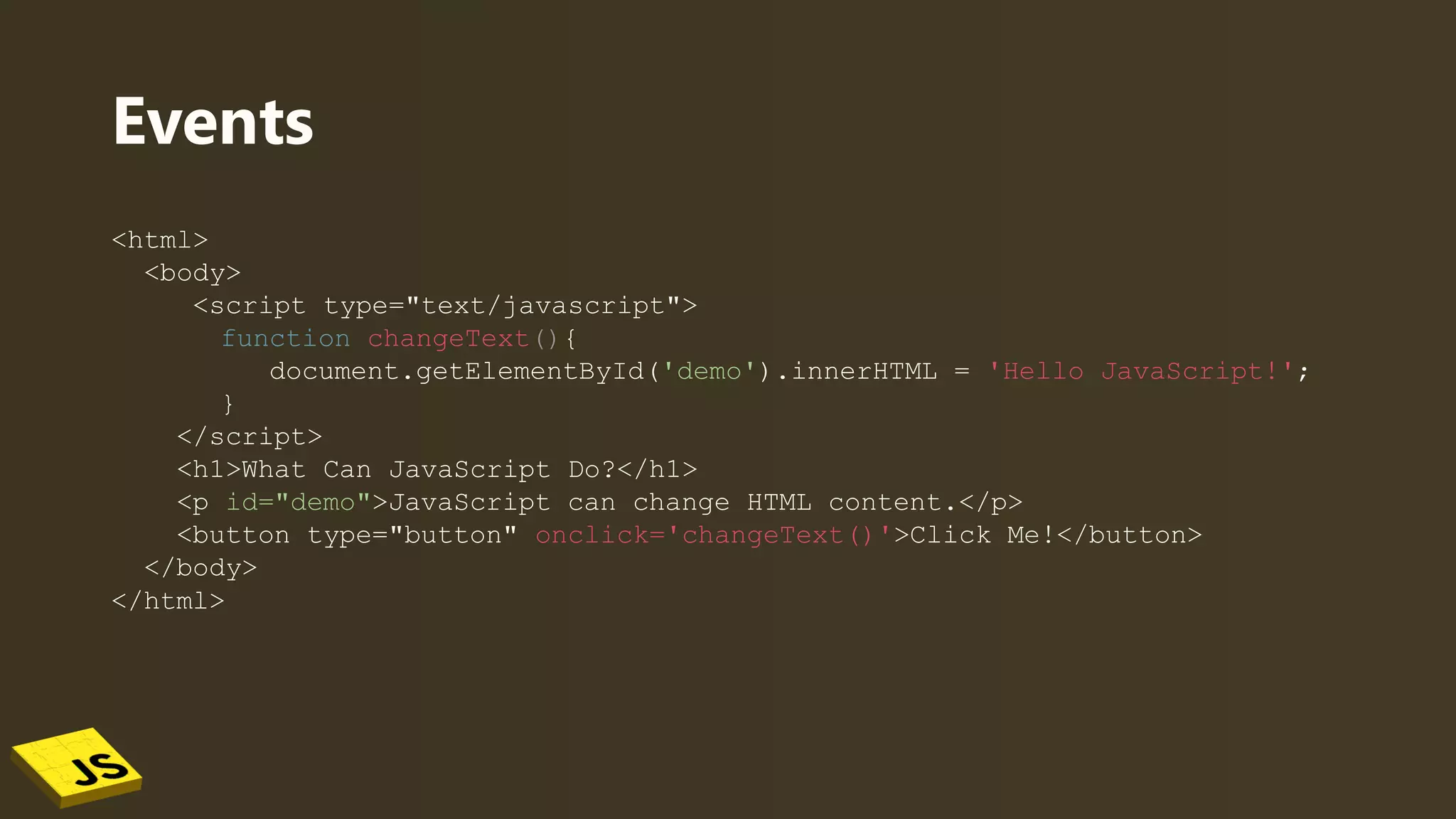
Task: Click the 'Hello JavaScript!' red string
Action: [x=1140, y=371]
